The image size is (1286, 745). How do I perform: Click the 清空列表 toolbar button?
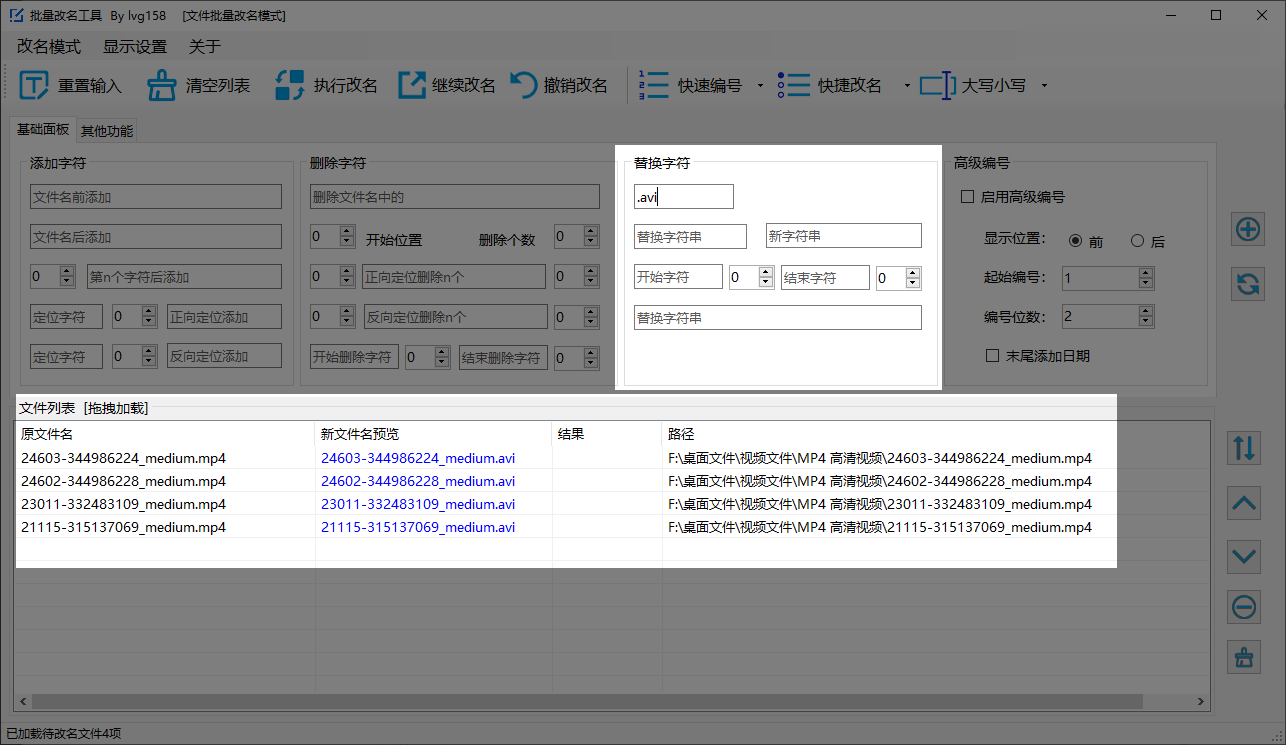click(x=198, y=85)
